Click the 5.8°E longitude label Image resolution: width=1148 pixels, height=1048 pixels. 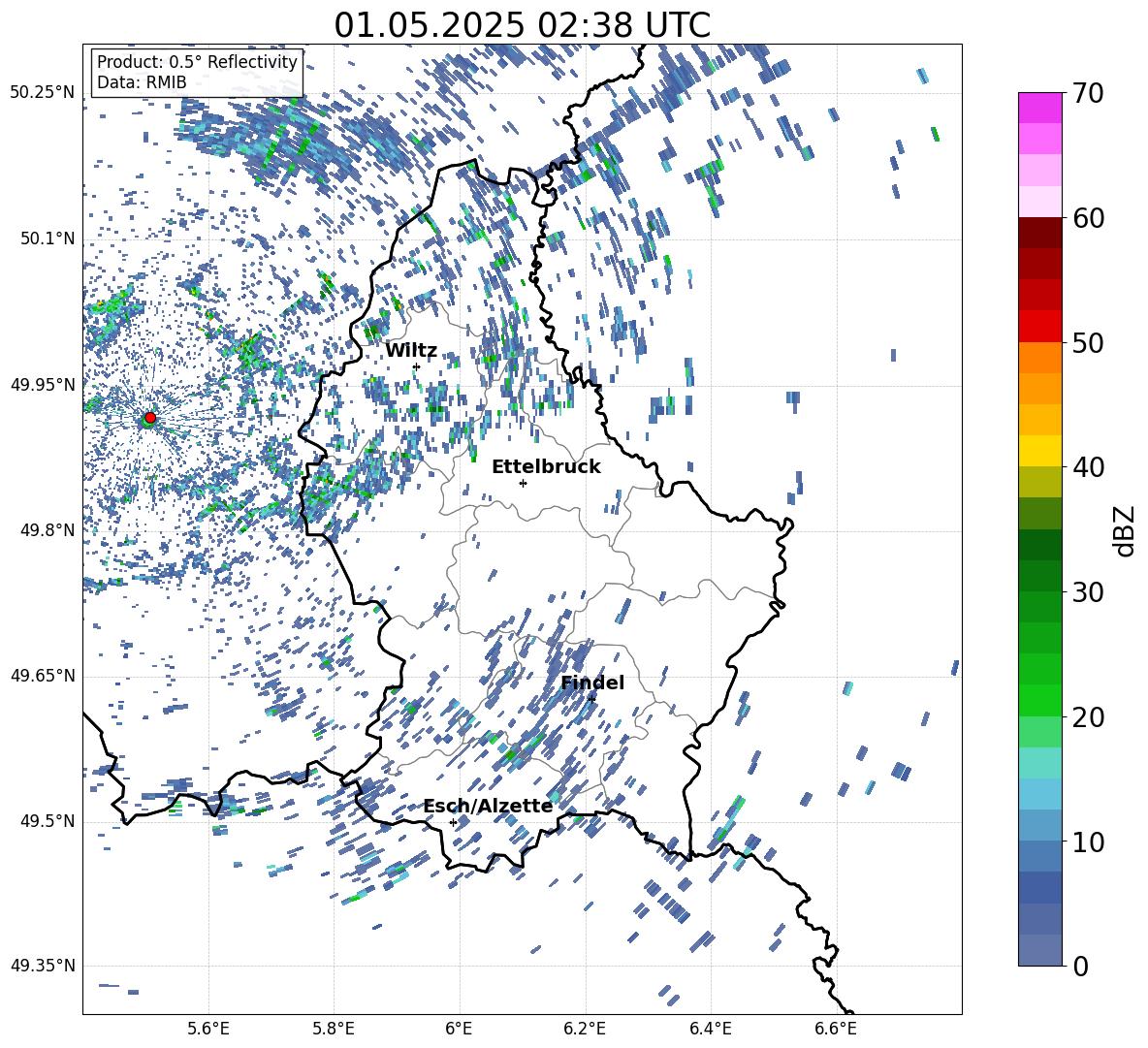pyautogui.click(x=334, y=1029)
